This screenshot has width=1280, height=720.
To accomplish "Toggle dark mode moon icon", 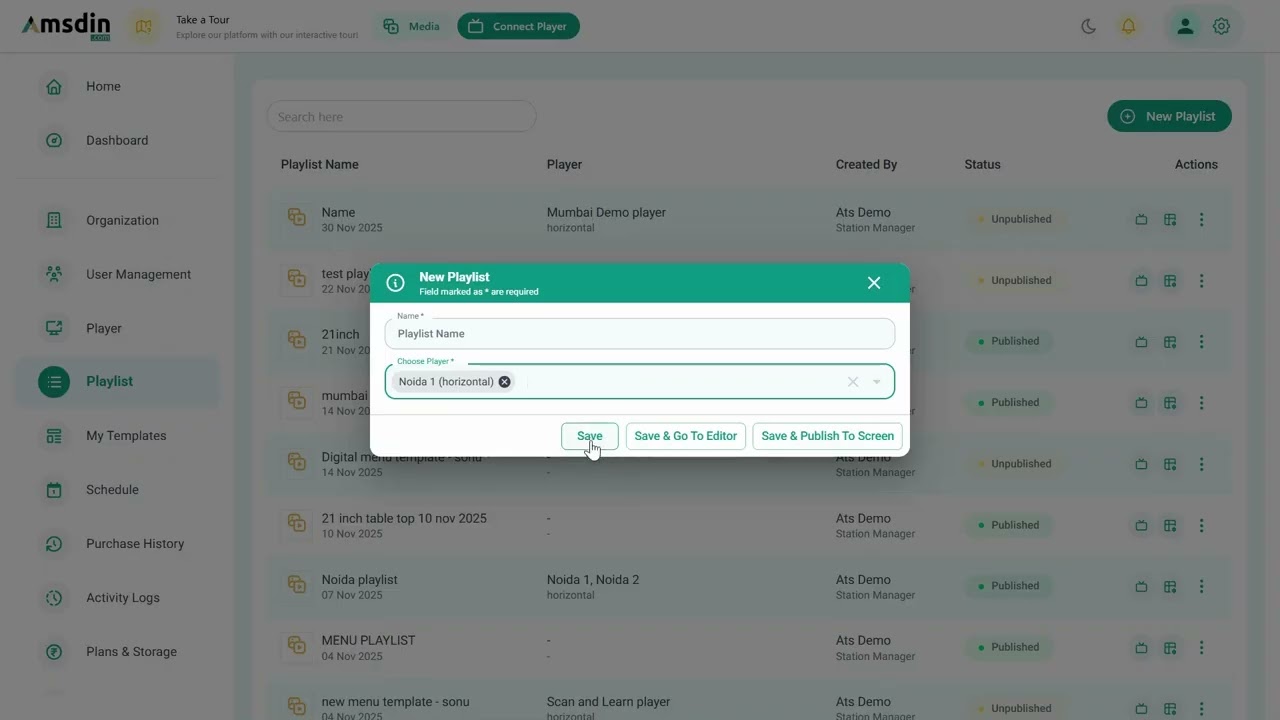I will coord(1088,27).
